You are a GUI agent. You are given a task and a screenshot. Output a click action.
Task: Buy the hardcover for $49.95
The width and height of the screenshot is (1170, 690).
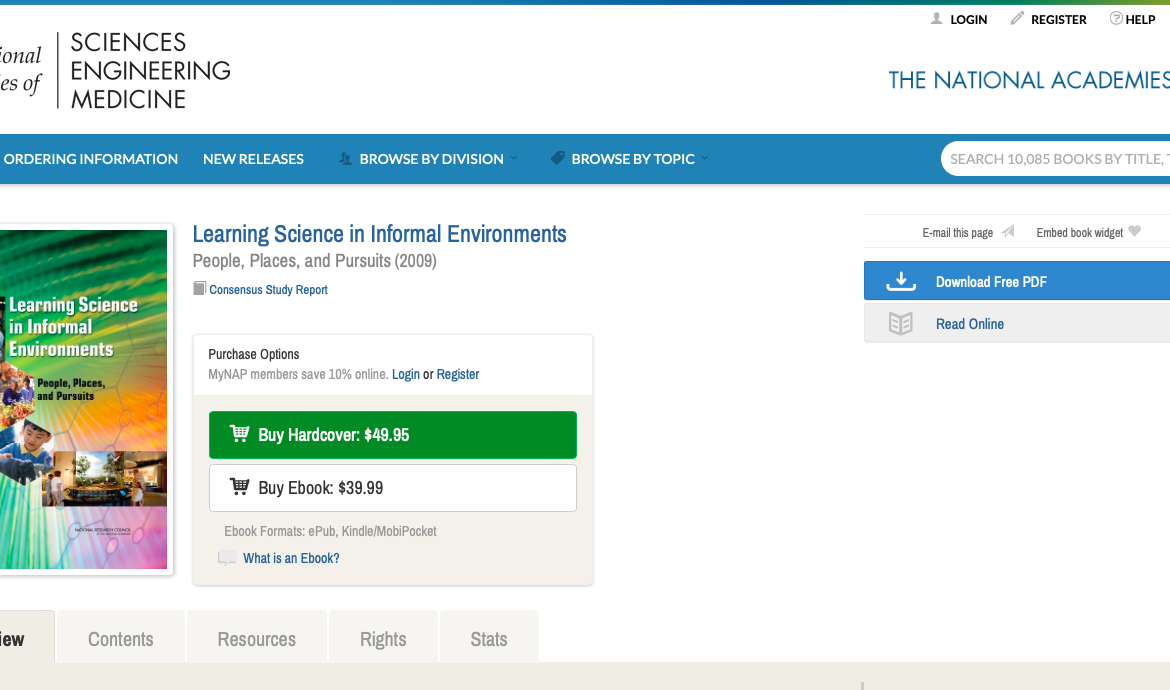(392, 435)
